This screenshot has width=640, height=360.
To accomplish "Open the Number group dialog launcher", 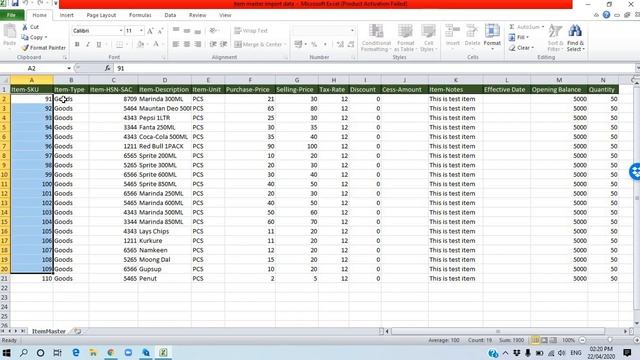I will coord(353,58).
